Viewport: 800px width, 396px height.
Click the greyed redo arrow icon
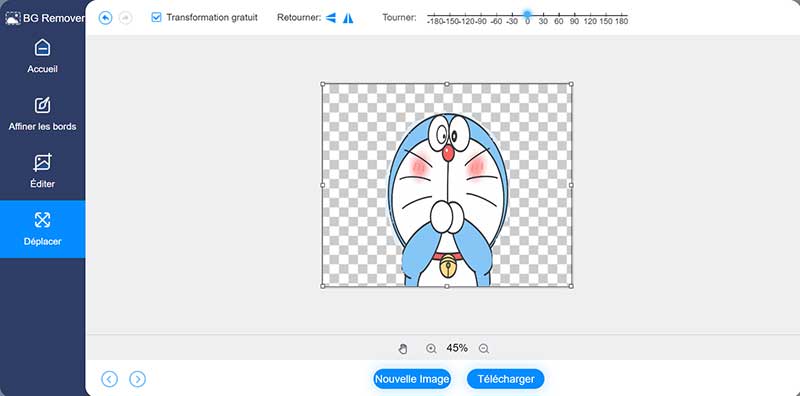pyautogui.click(x=125, y=18)
